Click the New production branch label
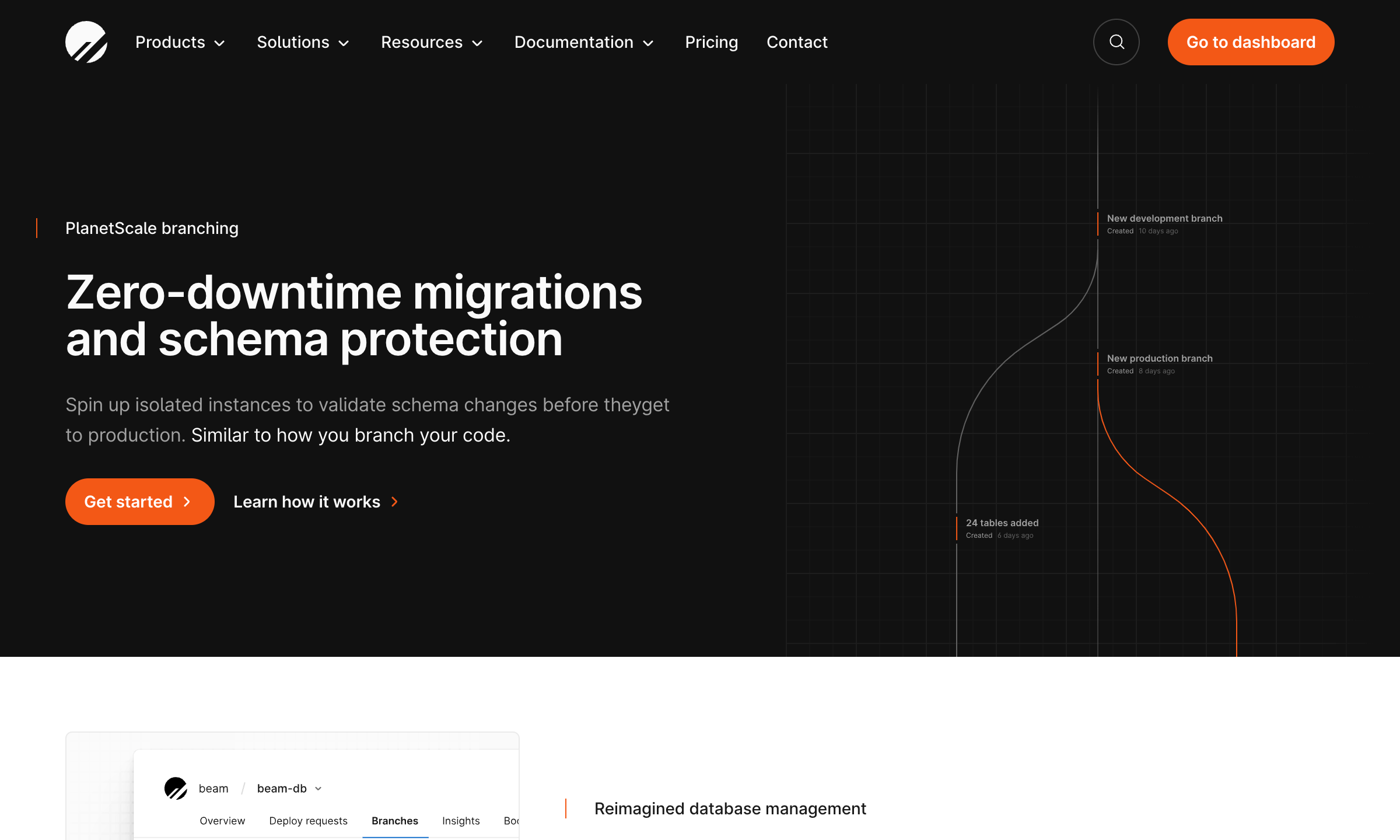The width and height of the screenshot is (1400, 840). (1160, 358)
